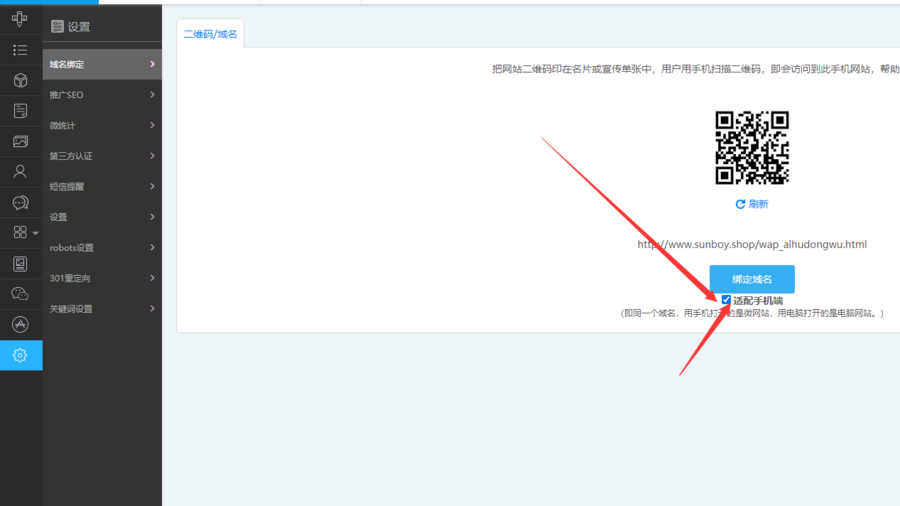Screen dimensions: 900x506
Task: Expand chevron next to 推广SEO
Action: (152, 94)
